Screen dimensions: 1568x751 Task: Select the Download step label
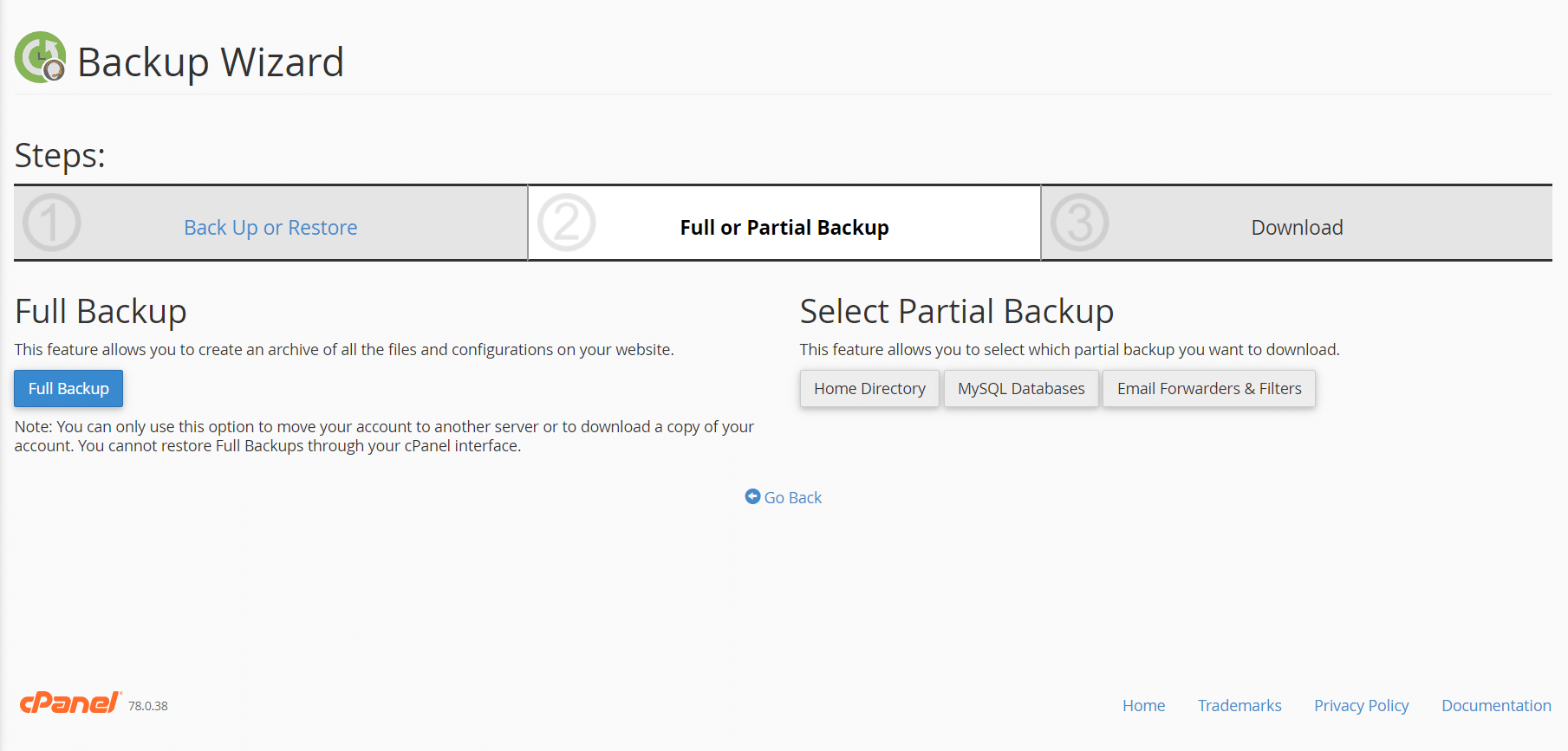tap(1297, 228)
